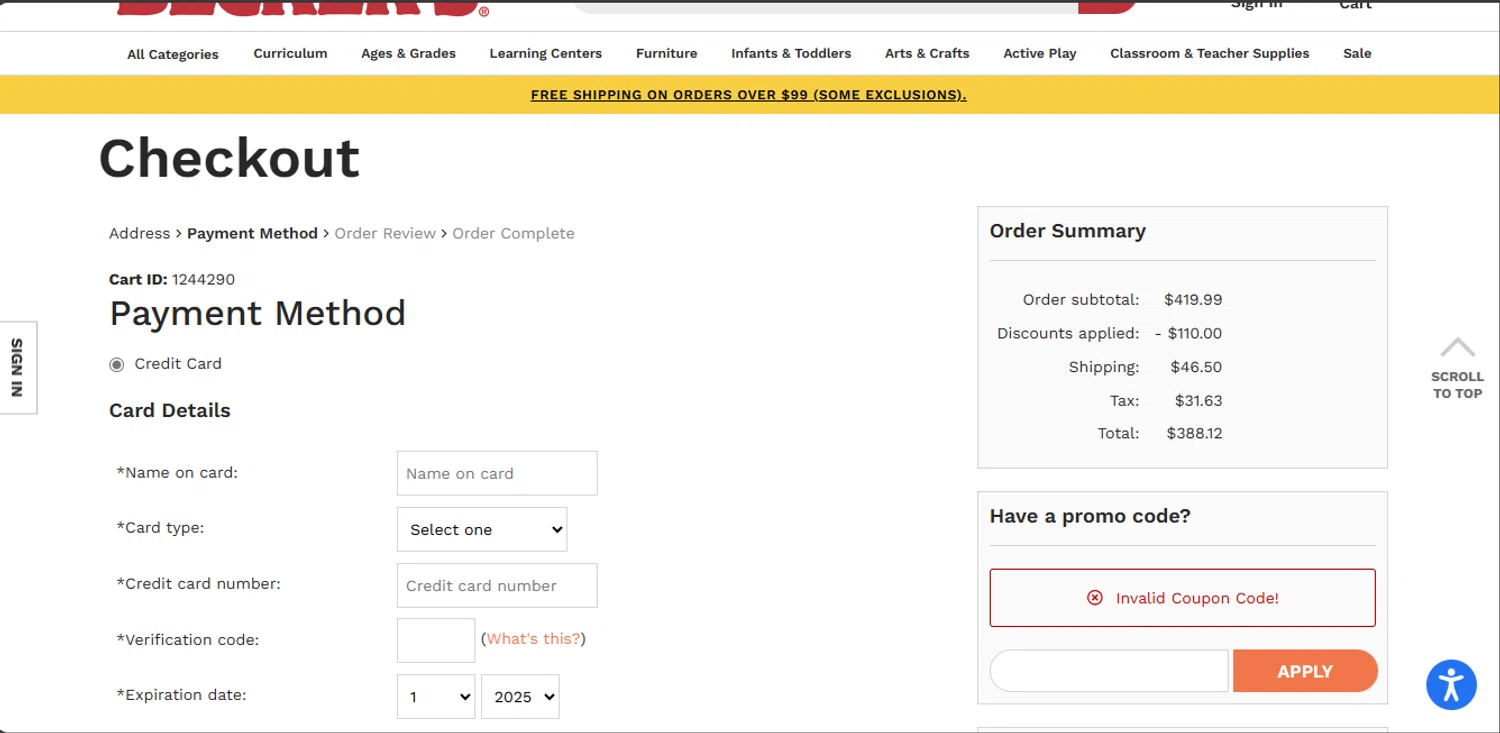The width and height of the screenshot is (1500, 733).
Task: Click the Payment Method breadcrumb step
Action: (252, 233)
